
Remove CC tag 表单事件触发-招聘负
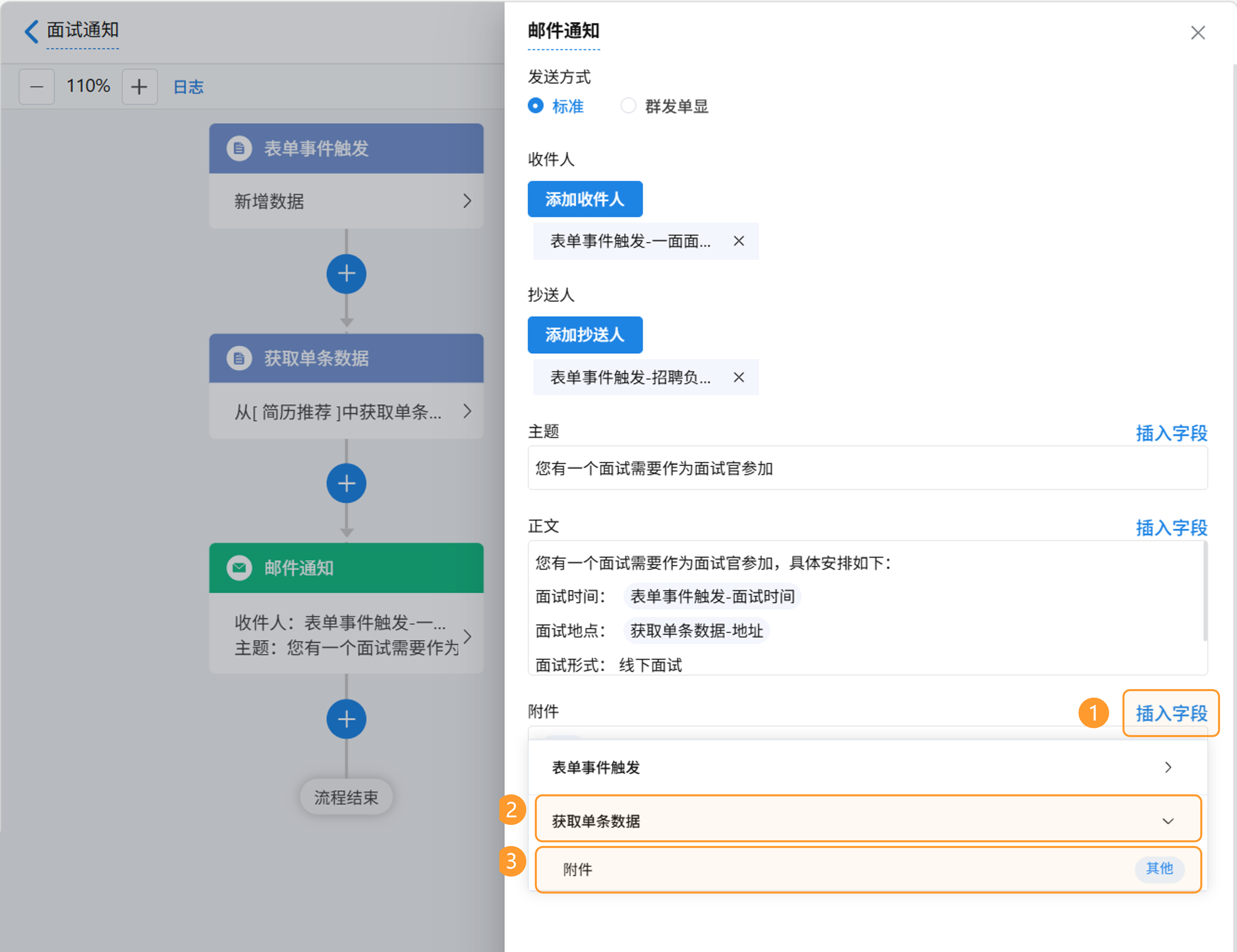coord(738,377)
